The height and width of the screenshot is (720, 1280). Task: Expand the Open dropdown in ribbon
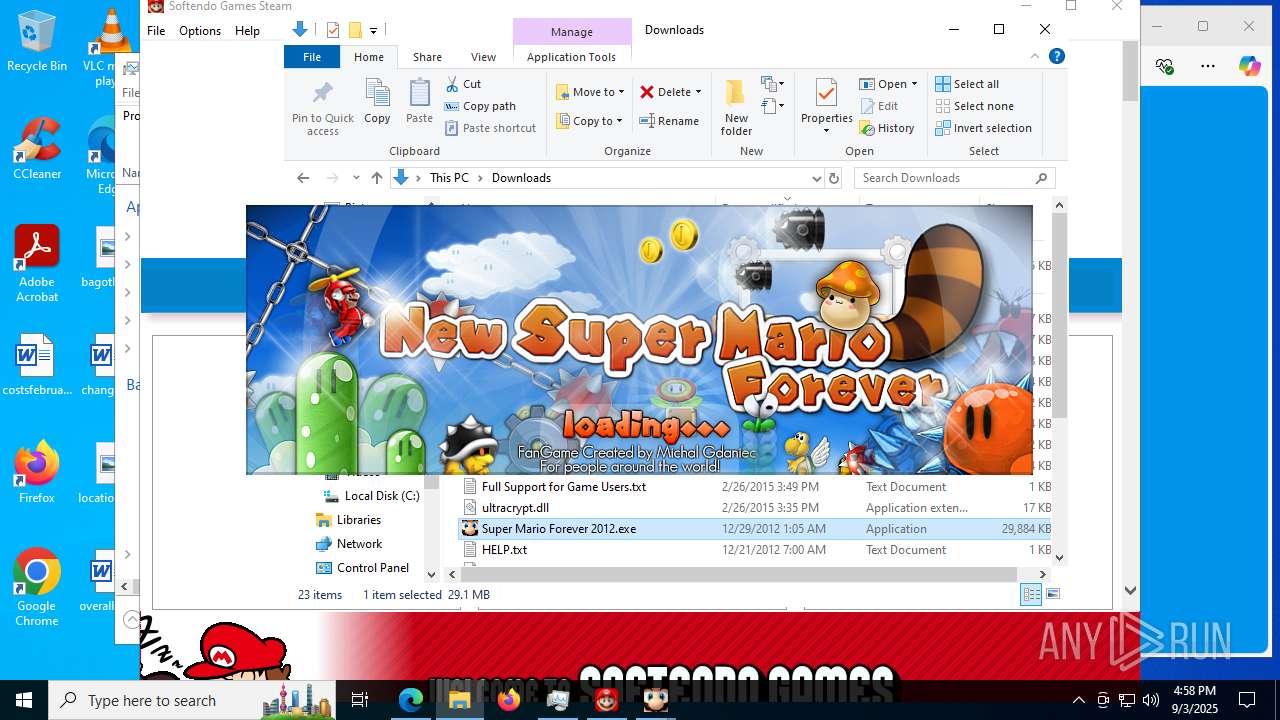[914, 84]
